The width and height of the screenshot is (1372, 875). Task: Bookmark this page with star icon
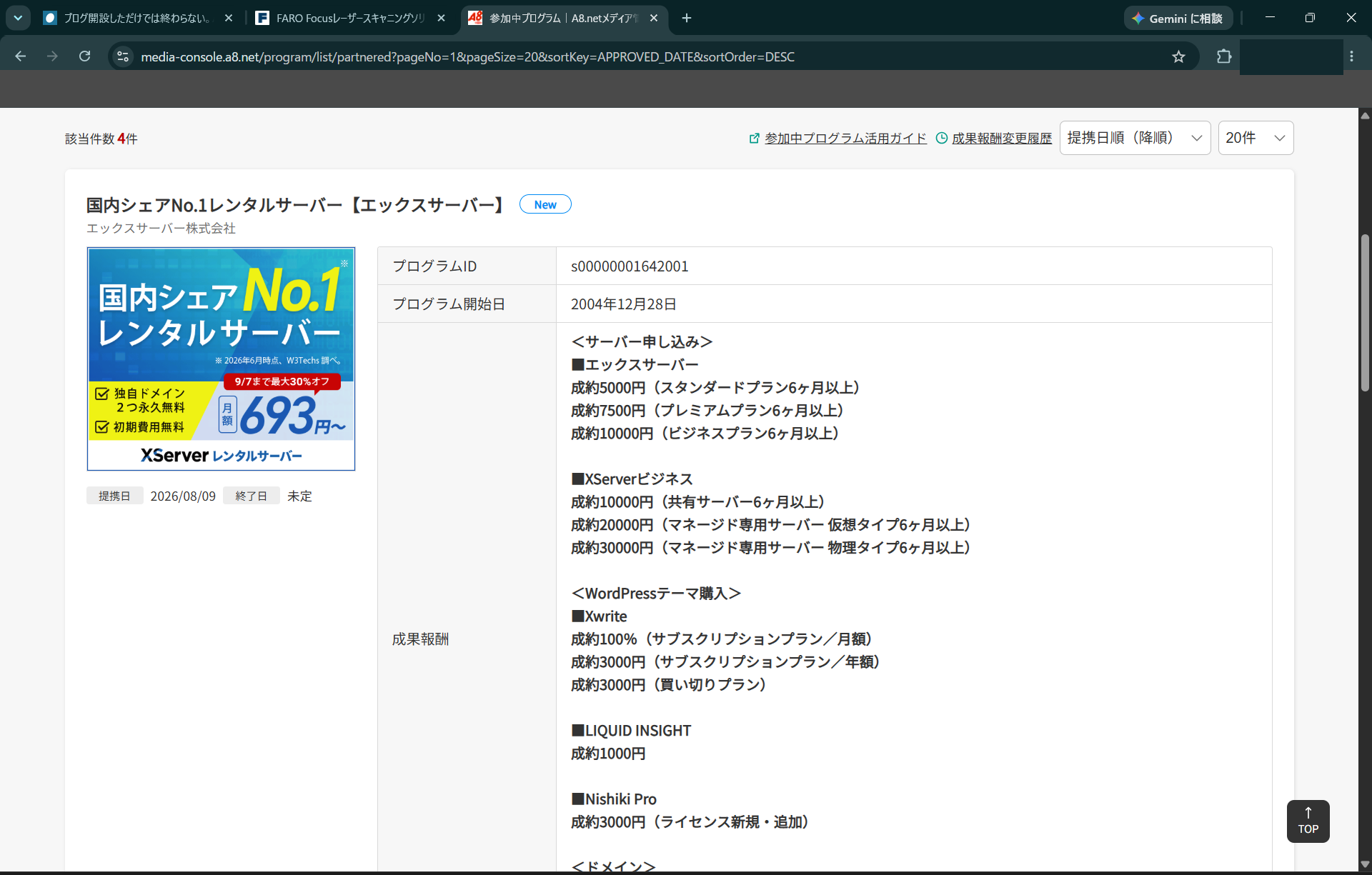pos(1178,56)
